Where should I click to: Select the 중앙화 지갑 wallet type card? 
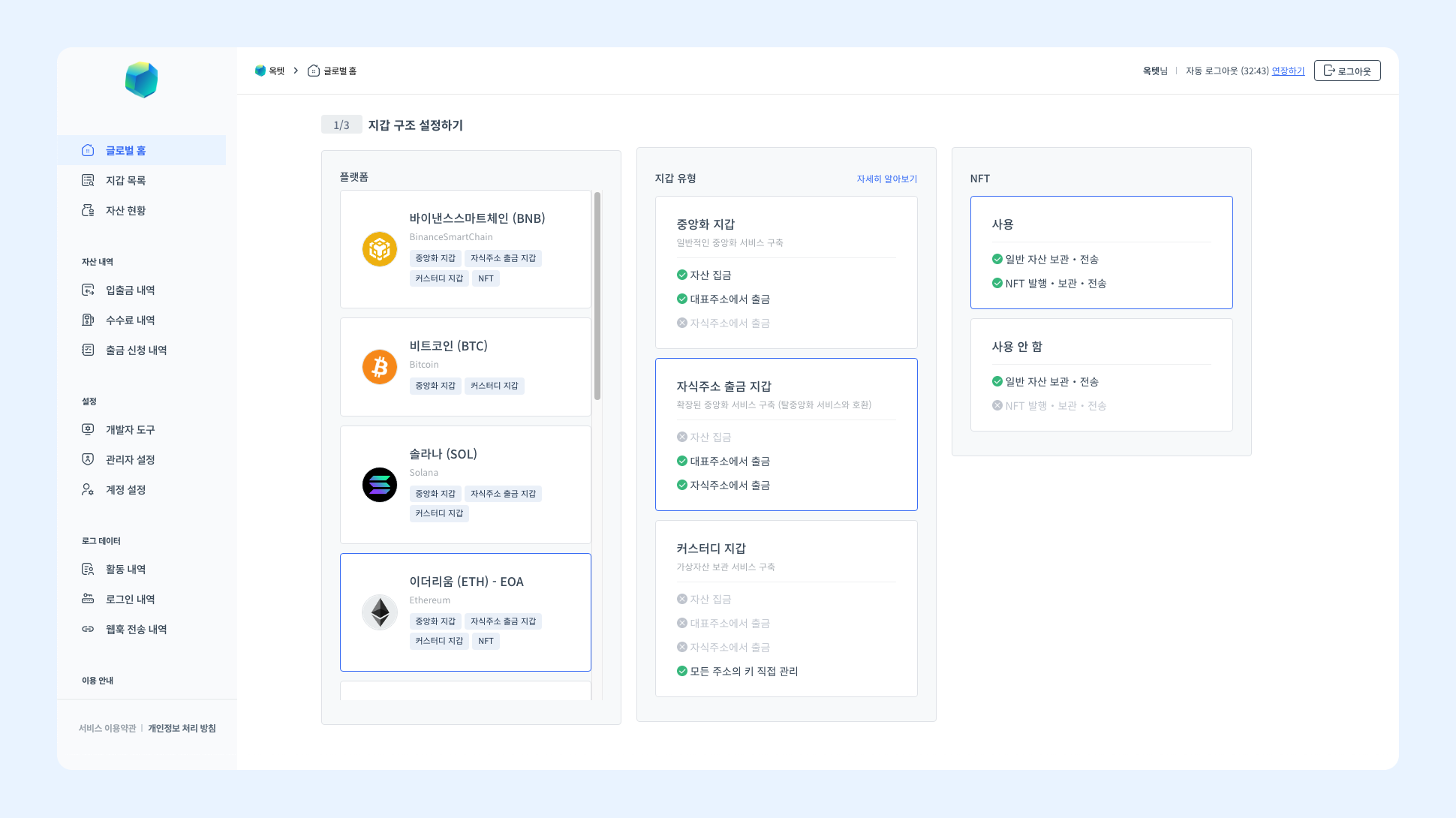click(786, 272)
